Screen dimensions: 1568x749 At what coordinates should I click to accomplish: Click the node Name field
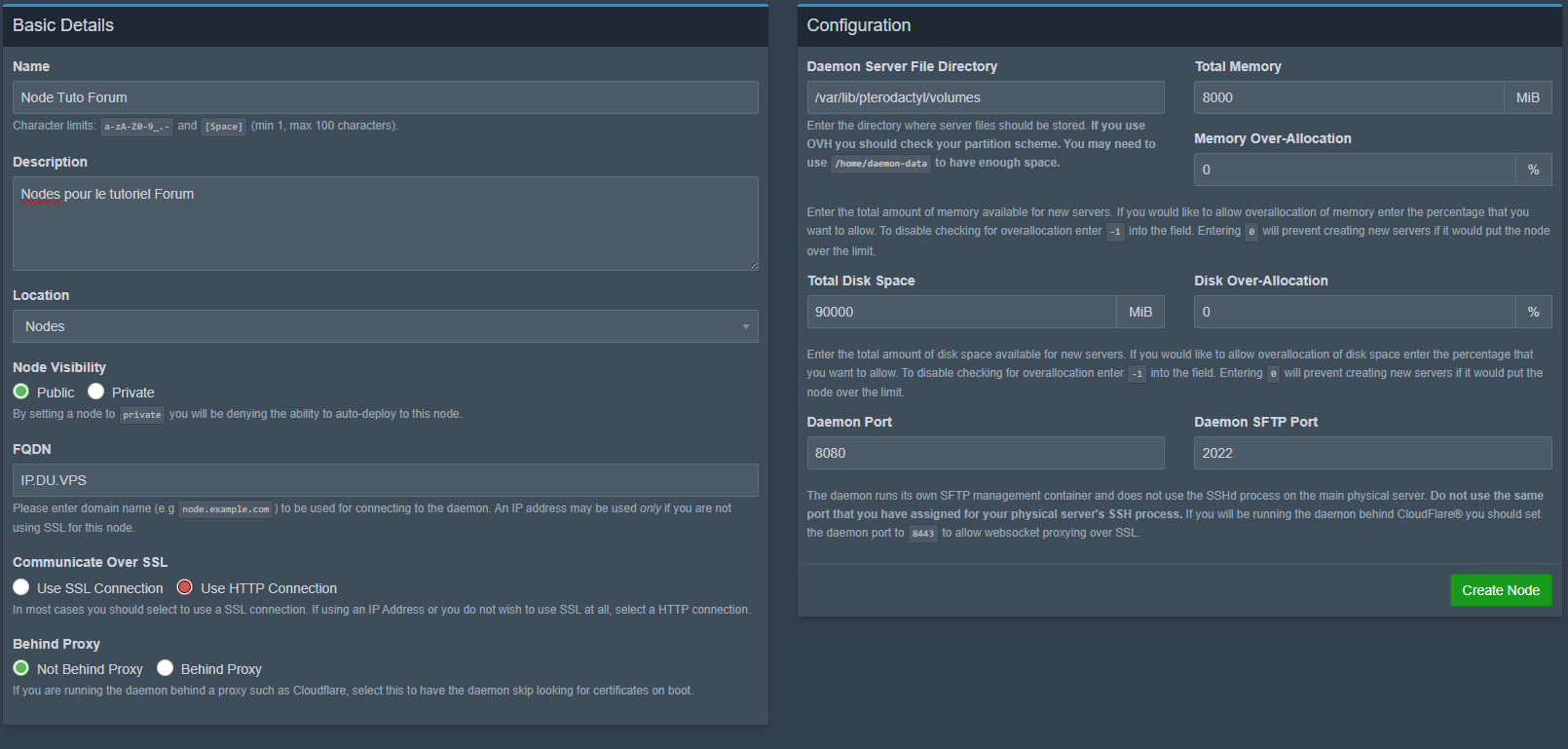(x=385, y=97)
